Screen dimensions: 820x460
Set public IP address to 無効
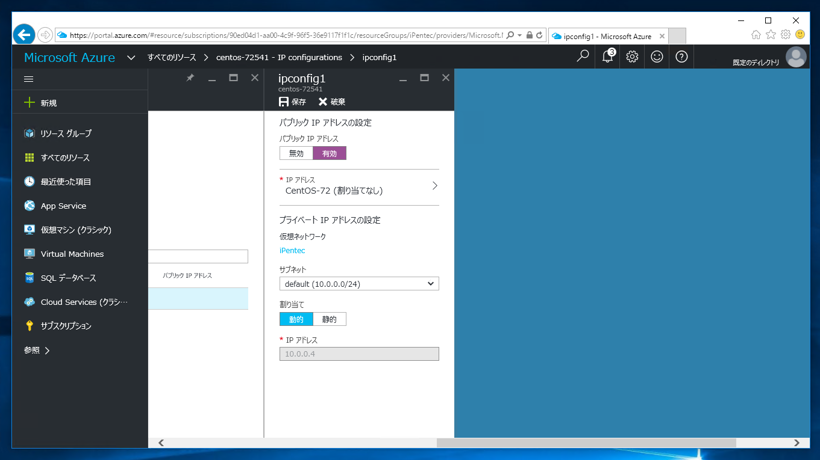tap(296, 153)
